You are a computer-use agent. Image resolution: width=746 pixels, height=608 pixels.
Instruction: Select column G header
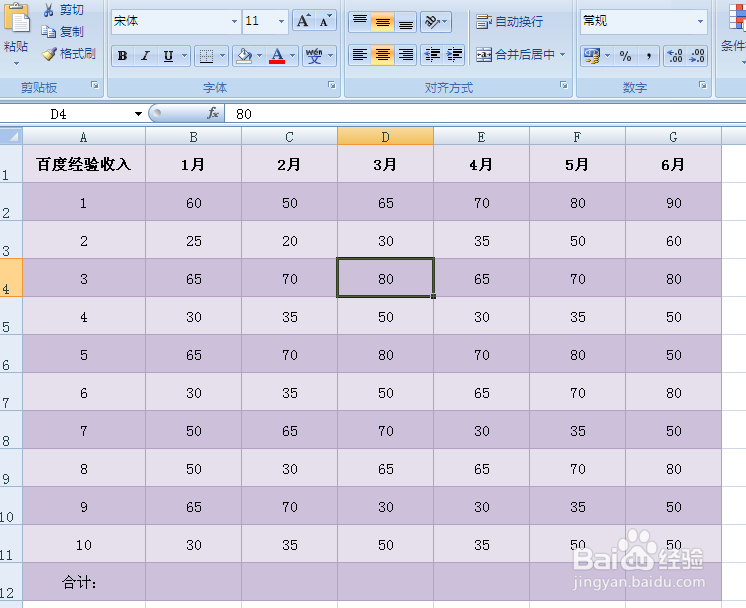[673, 137]
